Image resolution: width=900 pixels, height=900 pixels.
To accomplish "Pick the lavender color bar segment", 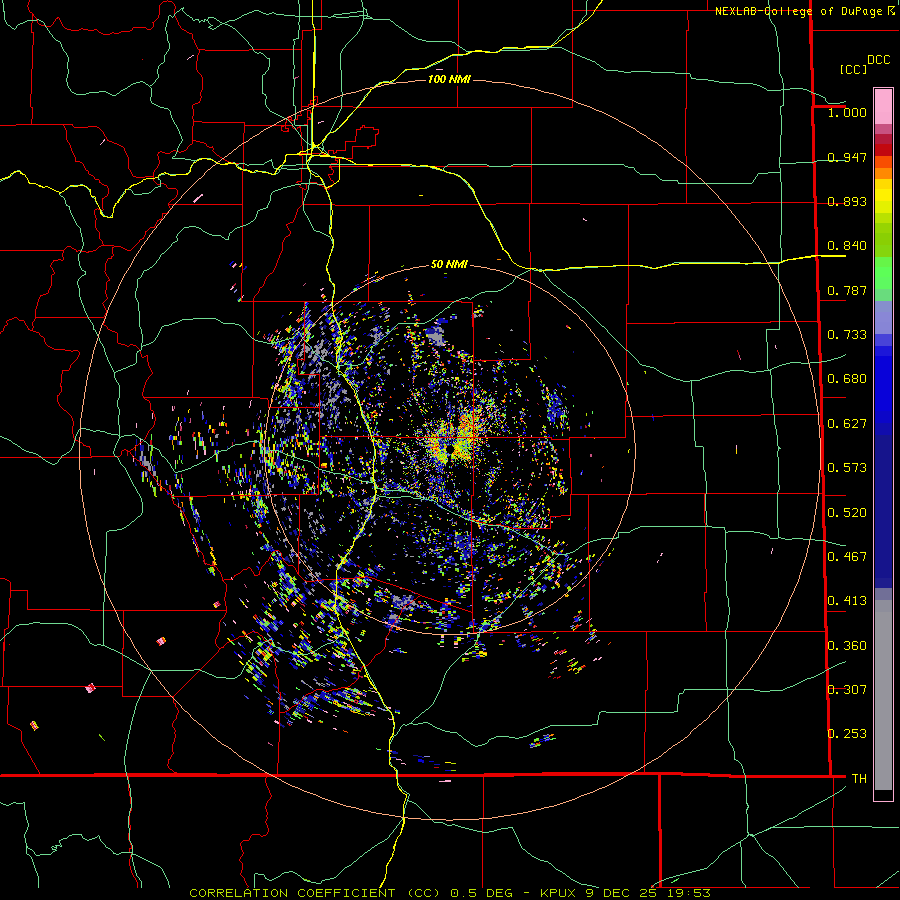I will (x=883, y=317).
